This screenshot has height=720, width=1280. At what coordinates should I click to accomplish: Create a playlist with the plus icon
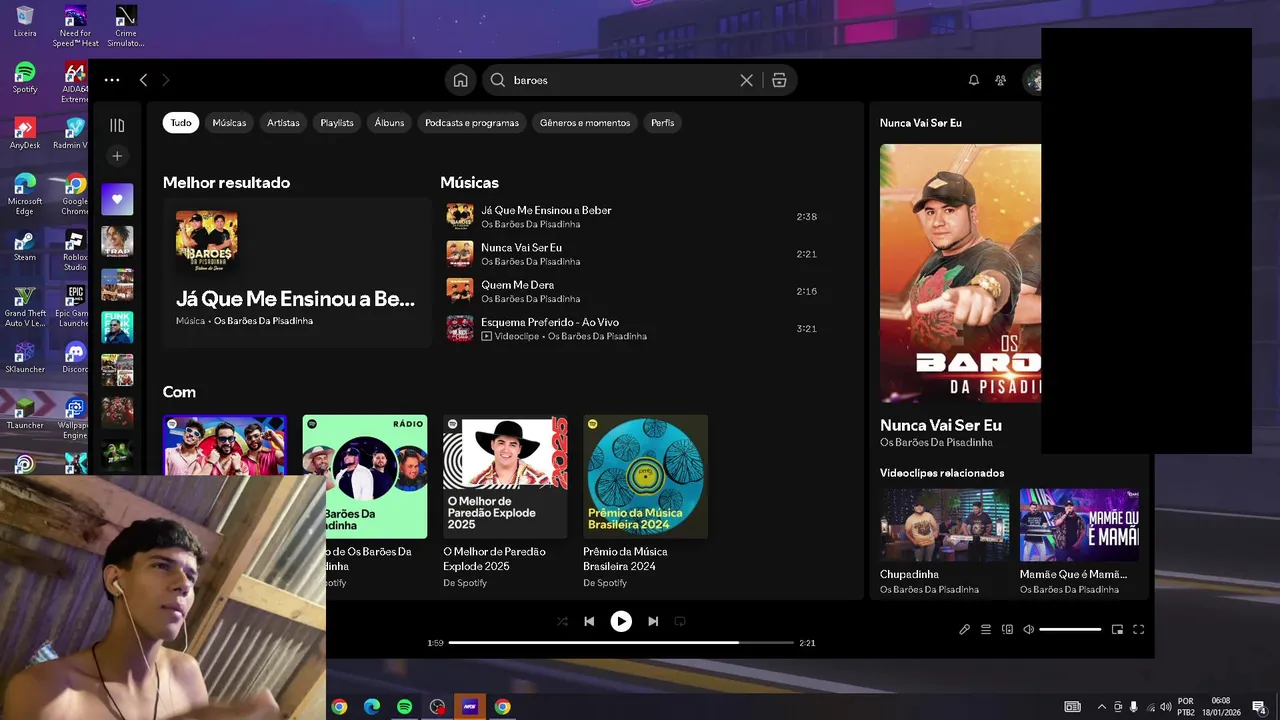117,156
